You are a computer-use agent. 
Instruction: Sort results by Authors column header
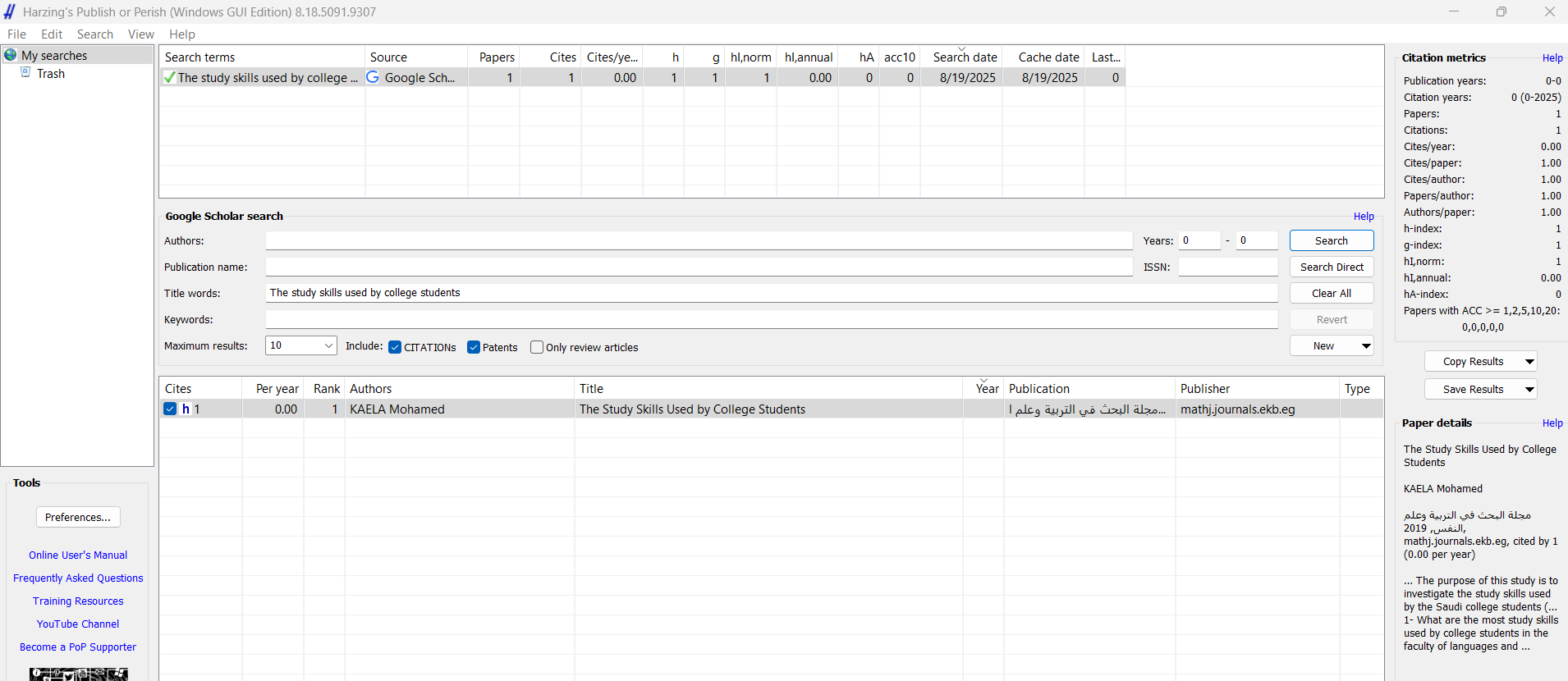[460, 389]
